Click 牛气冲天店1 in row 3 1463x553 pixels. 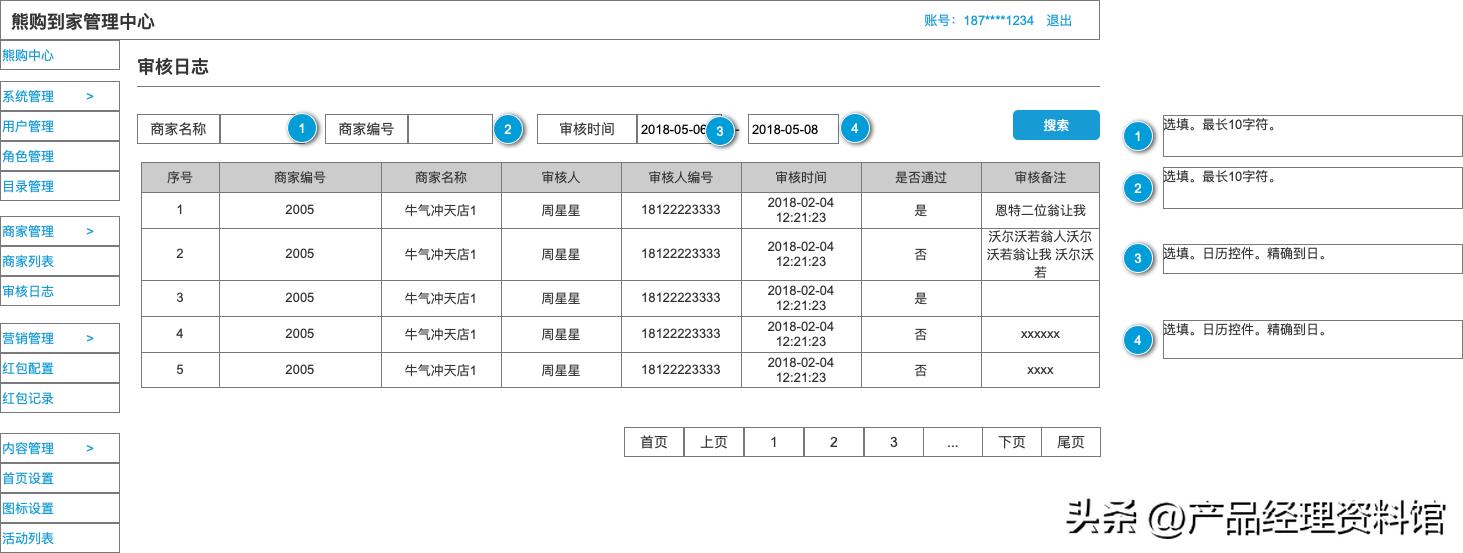441,298
